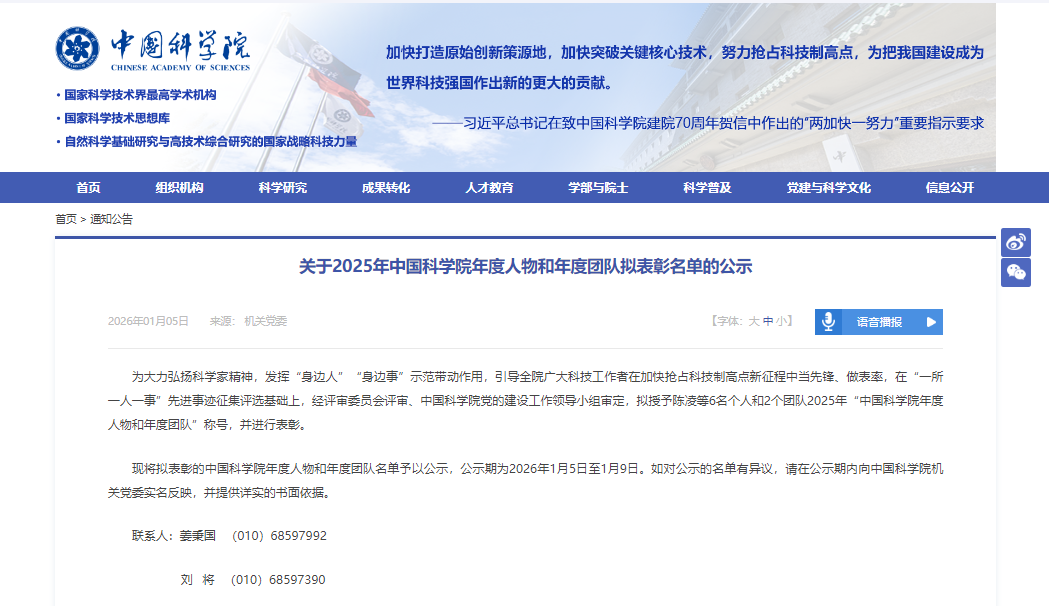Click the 语音播报 voice broadcast button
Image resolution: width=1049 pixels, height=606 pixels.
click(x=879, y=322)
